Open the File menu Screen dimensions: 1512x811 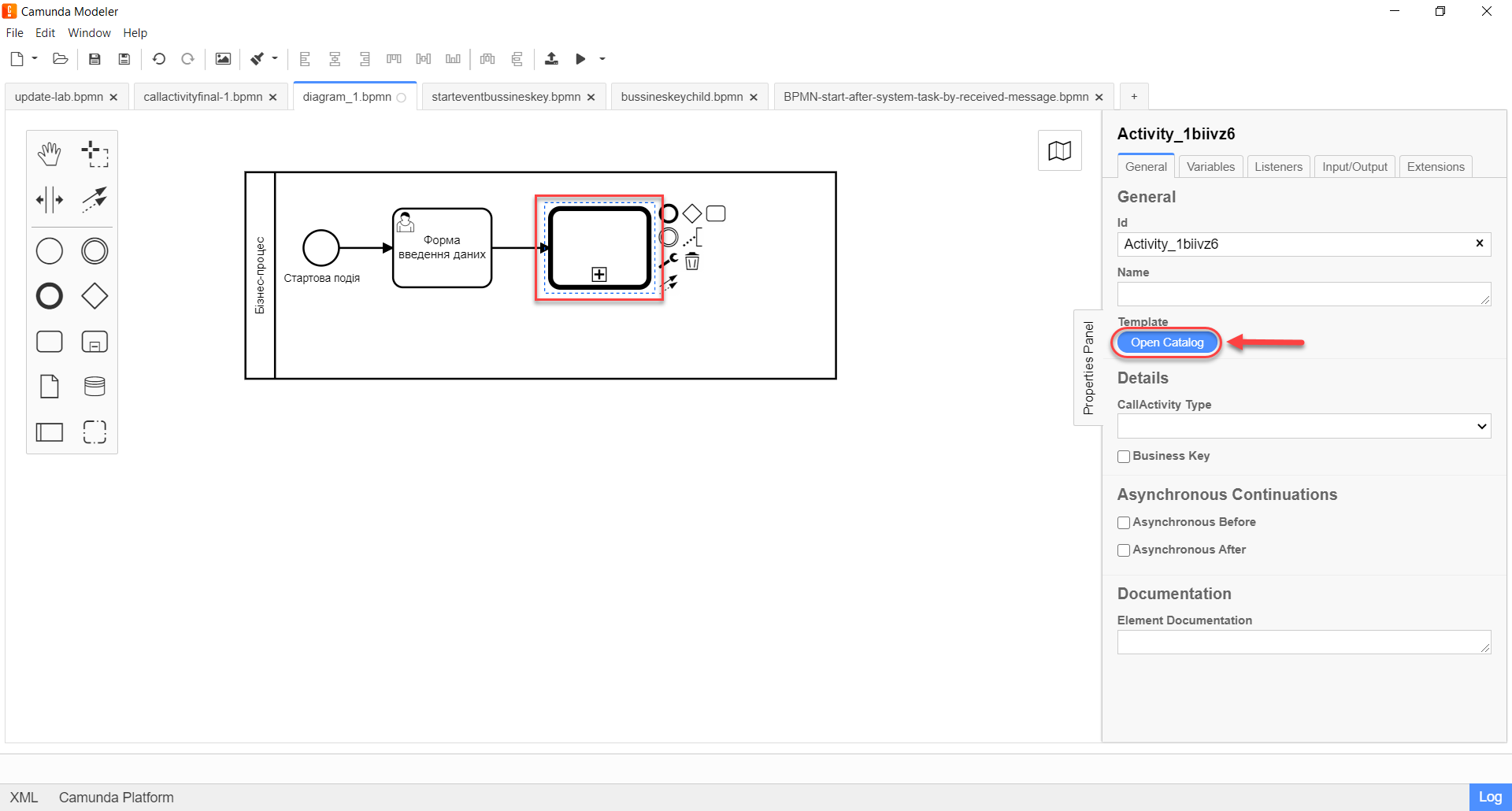tap(14, 33)
